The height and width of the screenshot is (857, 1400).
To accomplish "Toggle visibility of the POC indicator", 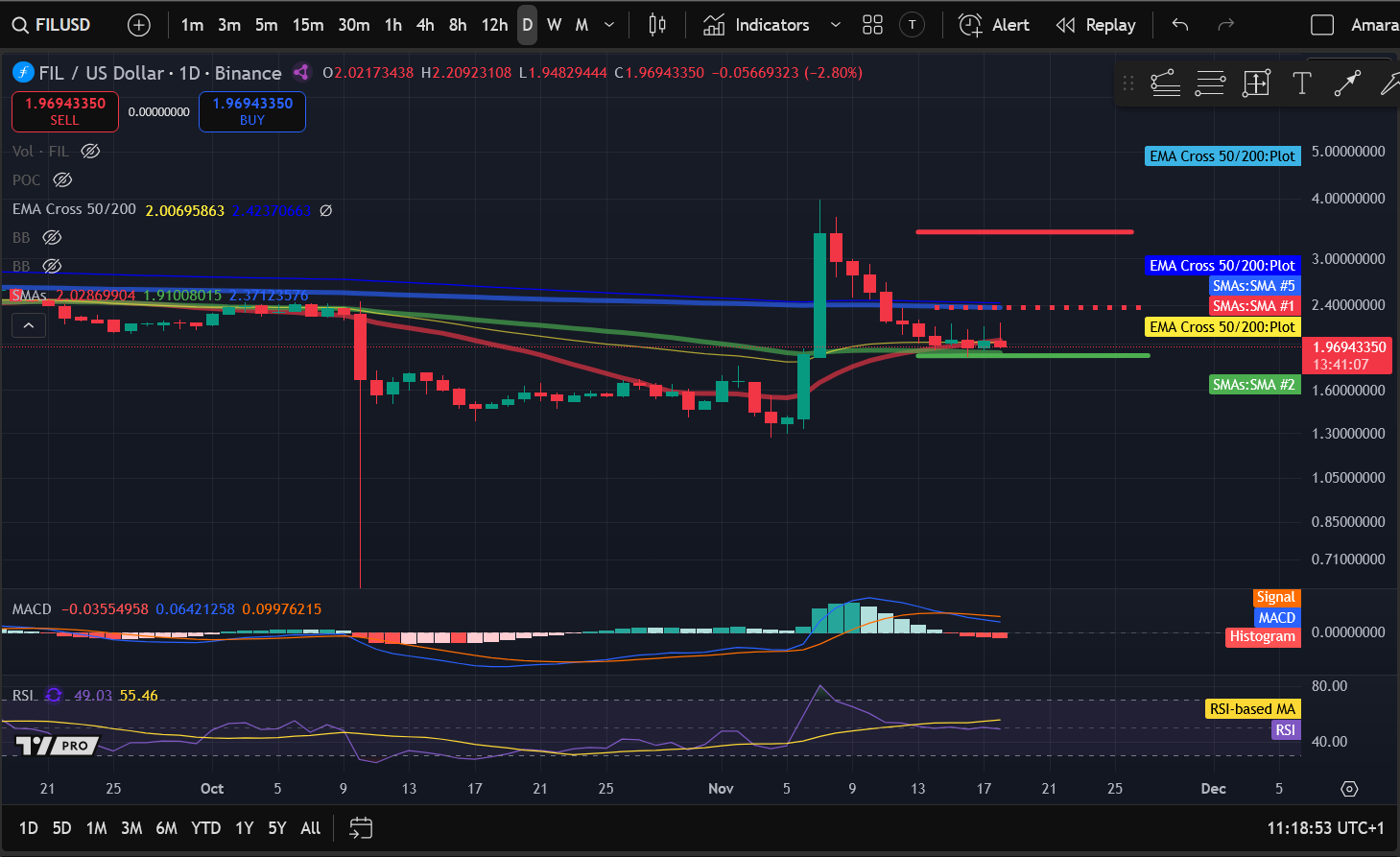I will pyautogui.click(x=61, y=179).
